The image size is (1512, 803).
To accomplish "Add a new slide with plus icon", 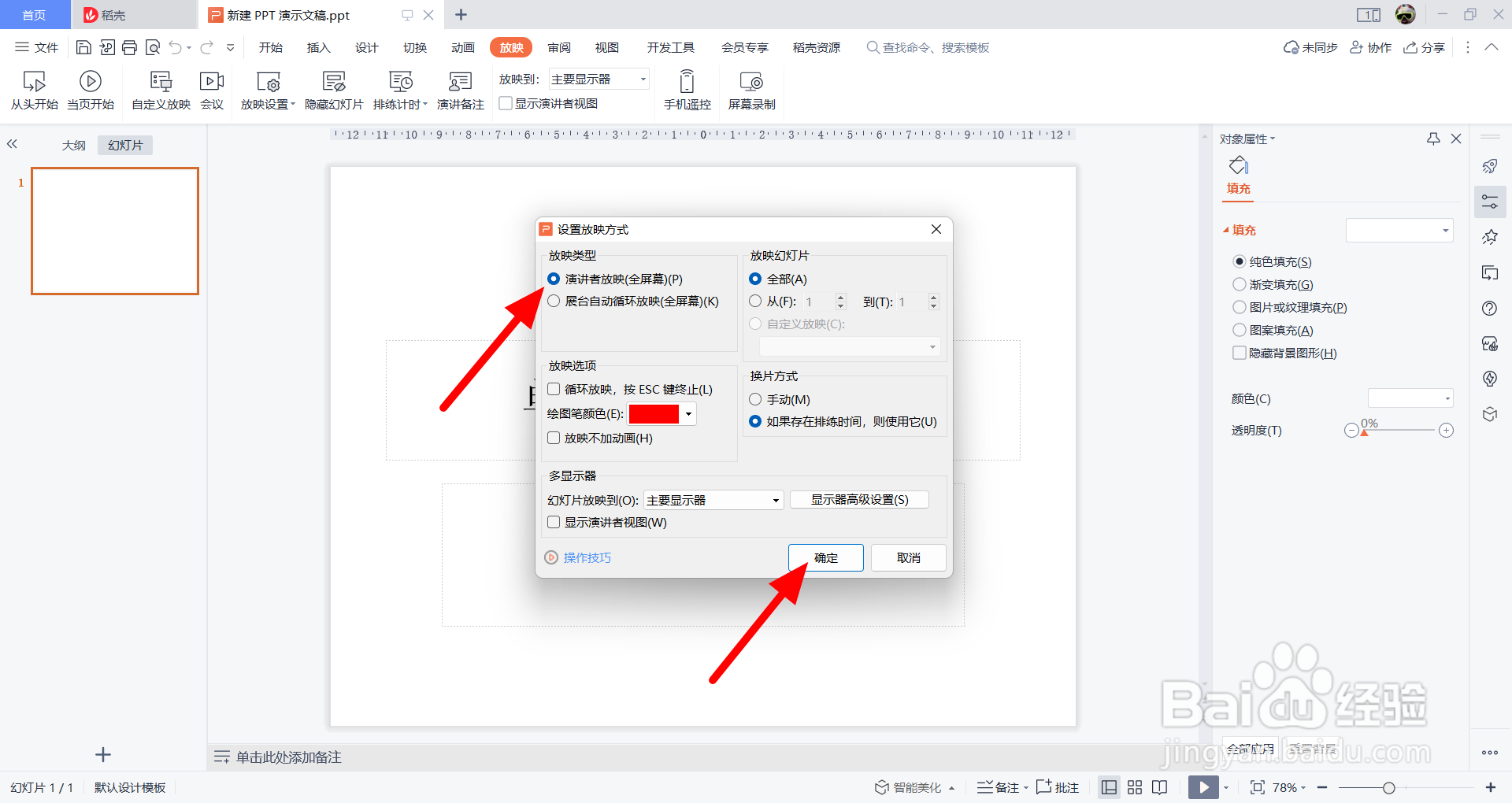I will click(103, 755).
